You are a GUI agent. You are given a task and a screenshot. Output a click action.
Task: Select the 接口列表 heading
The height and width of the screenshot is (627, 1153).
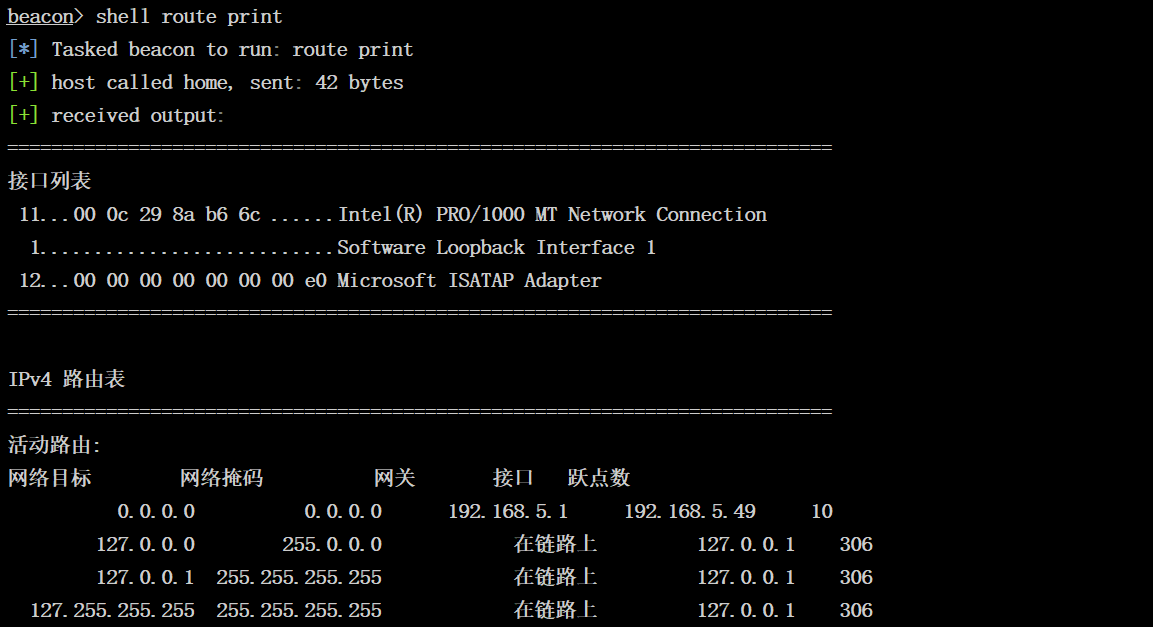click(49, 181)
